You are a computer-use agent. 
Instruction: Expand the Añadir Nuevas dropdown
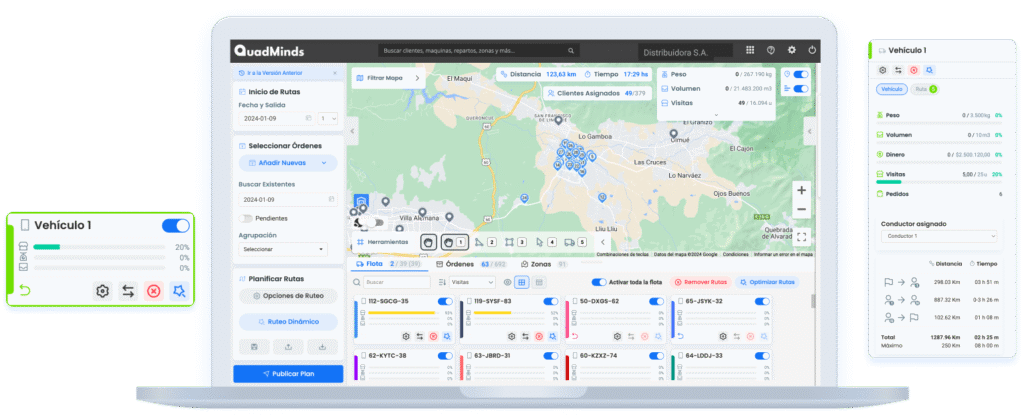point(288,163)
